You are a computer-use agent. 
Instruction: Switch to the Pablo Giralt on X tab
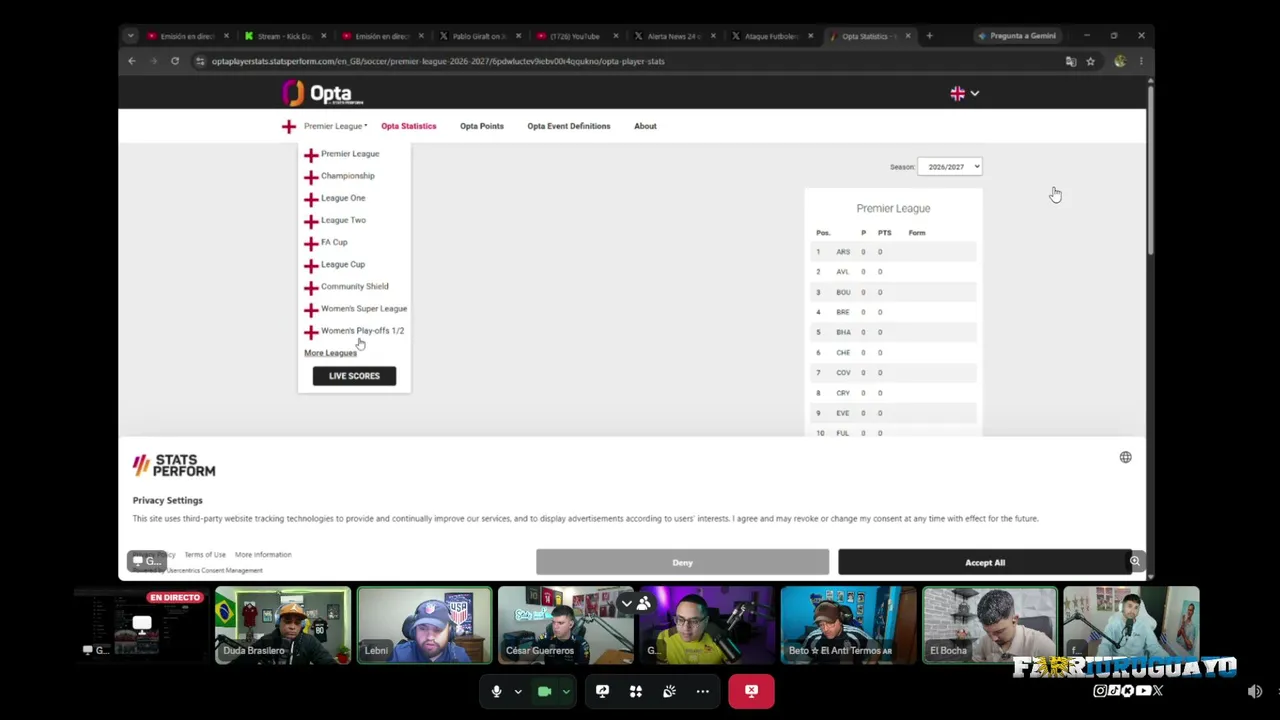point(480,36)
